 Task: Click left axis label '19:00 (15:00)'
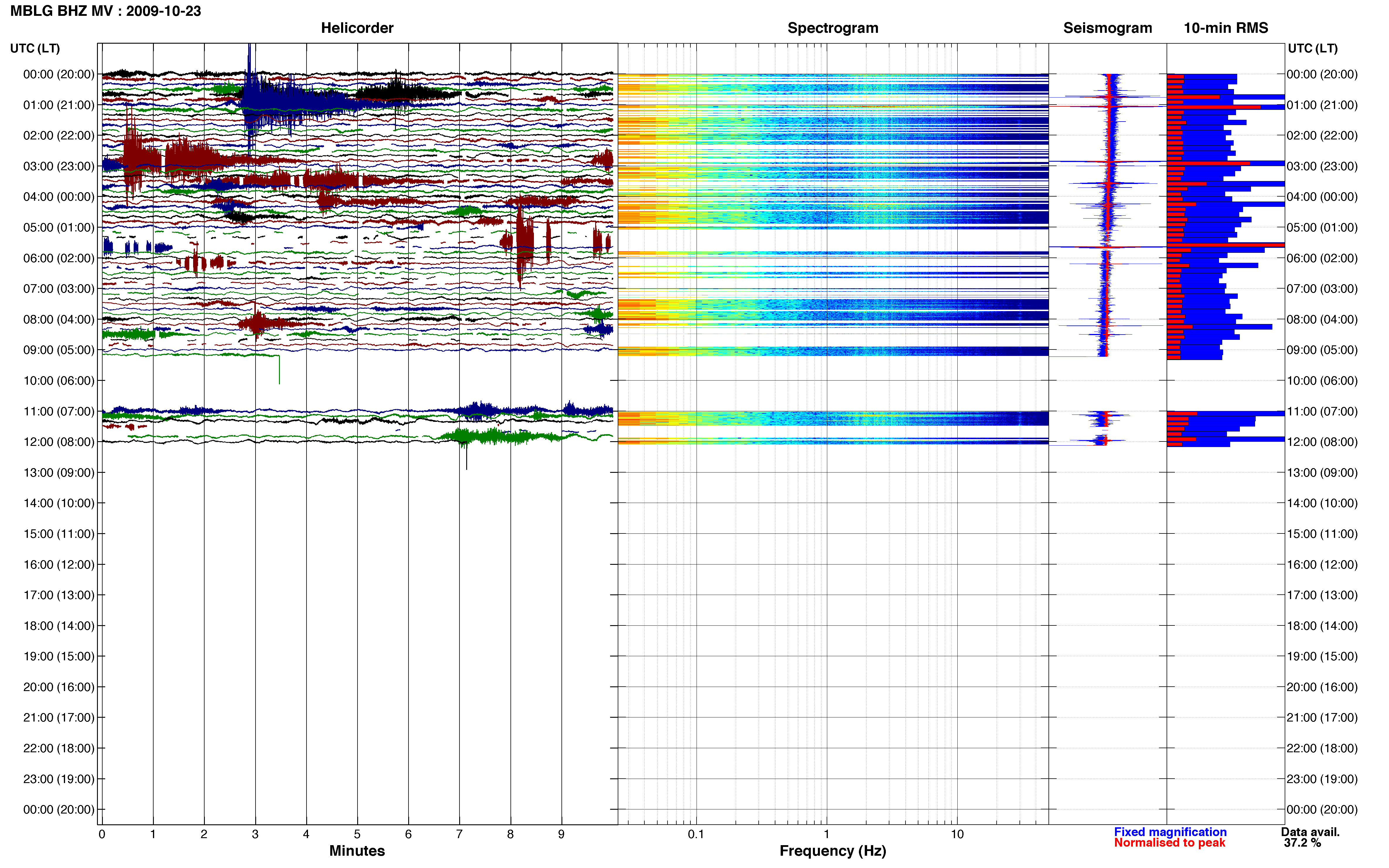(x=59, y=656)
